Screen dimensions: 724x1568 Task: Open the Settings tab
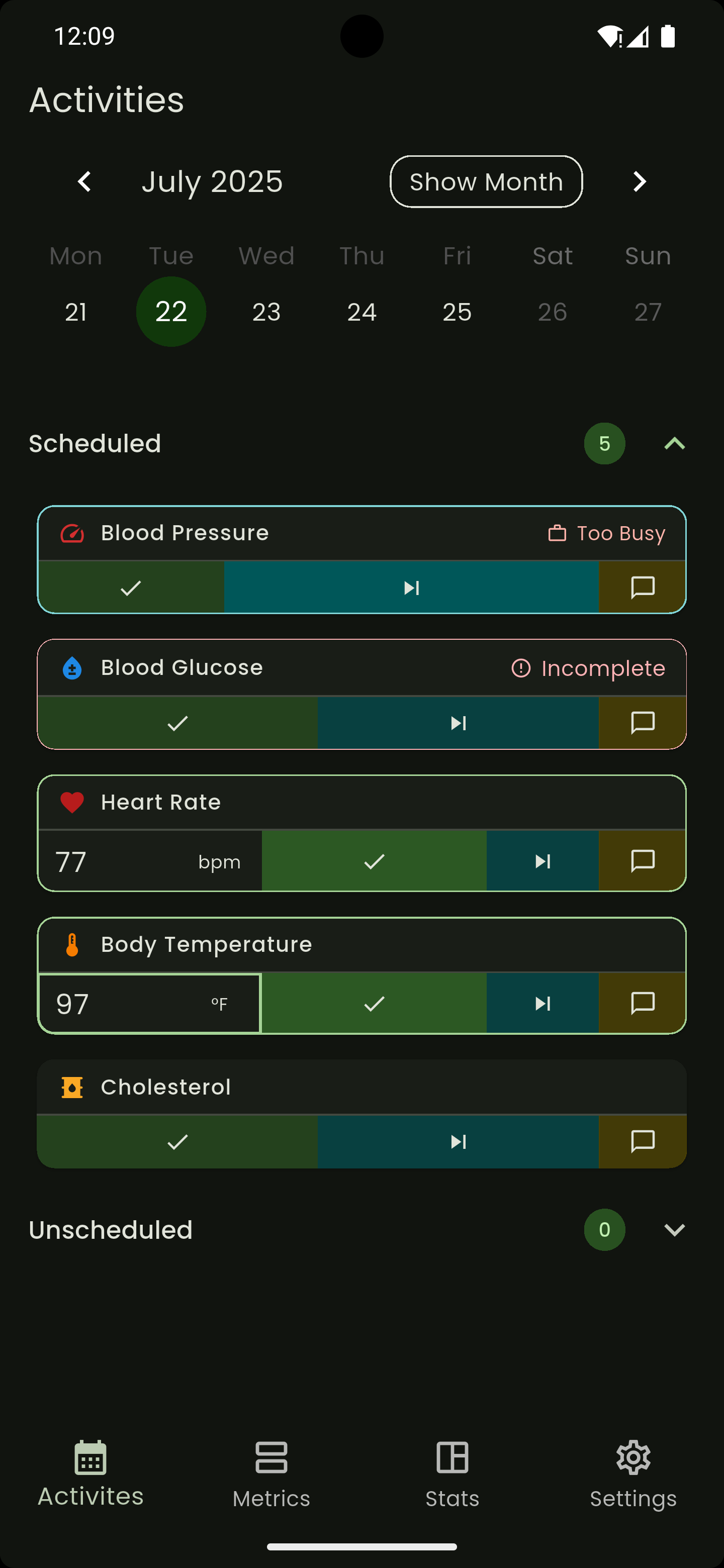click(632, 1473)
